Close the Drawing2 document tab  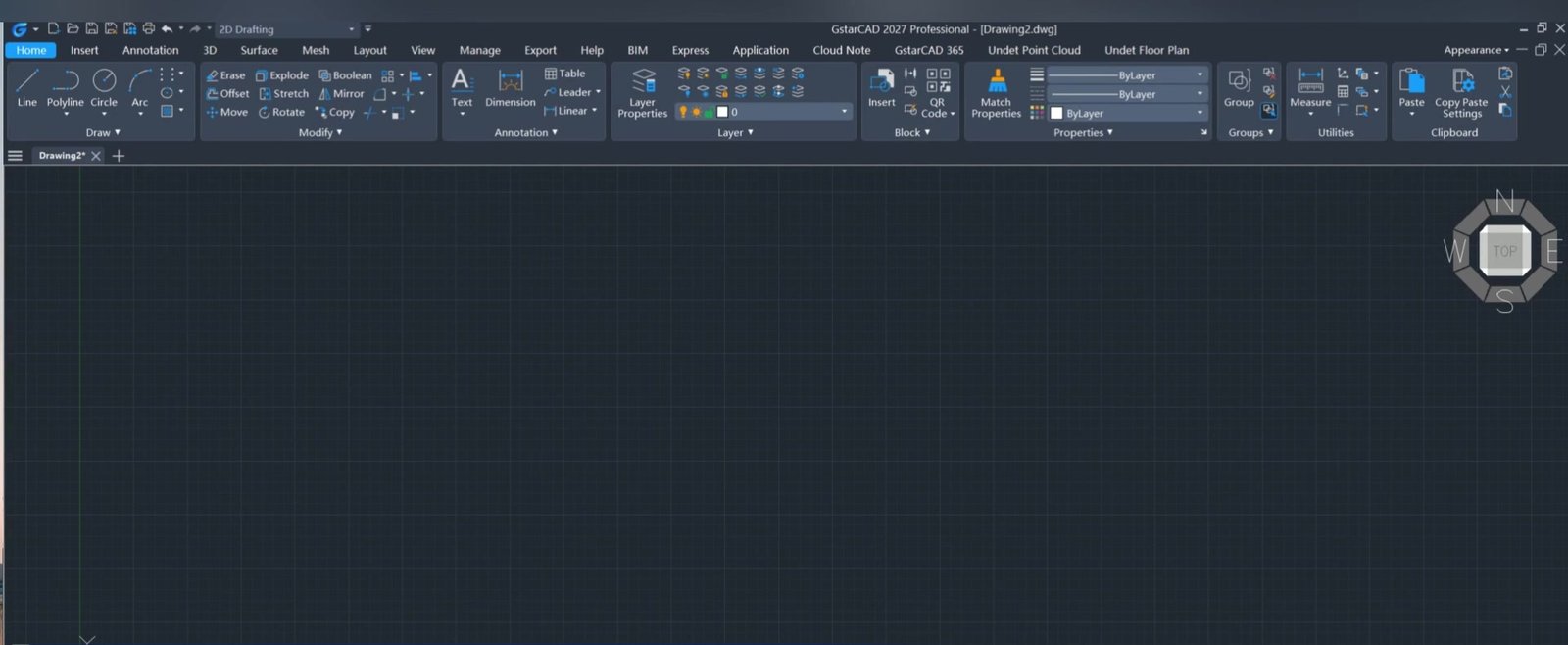point(96,156)
